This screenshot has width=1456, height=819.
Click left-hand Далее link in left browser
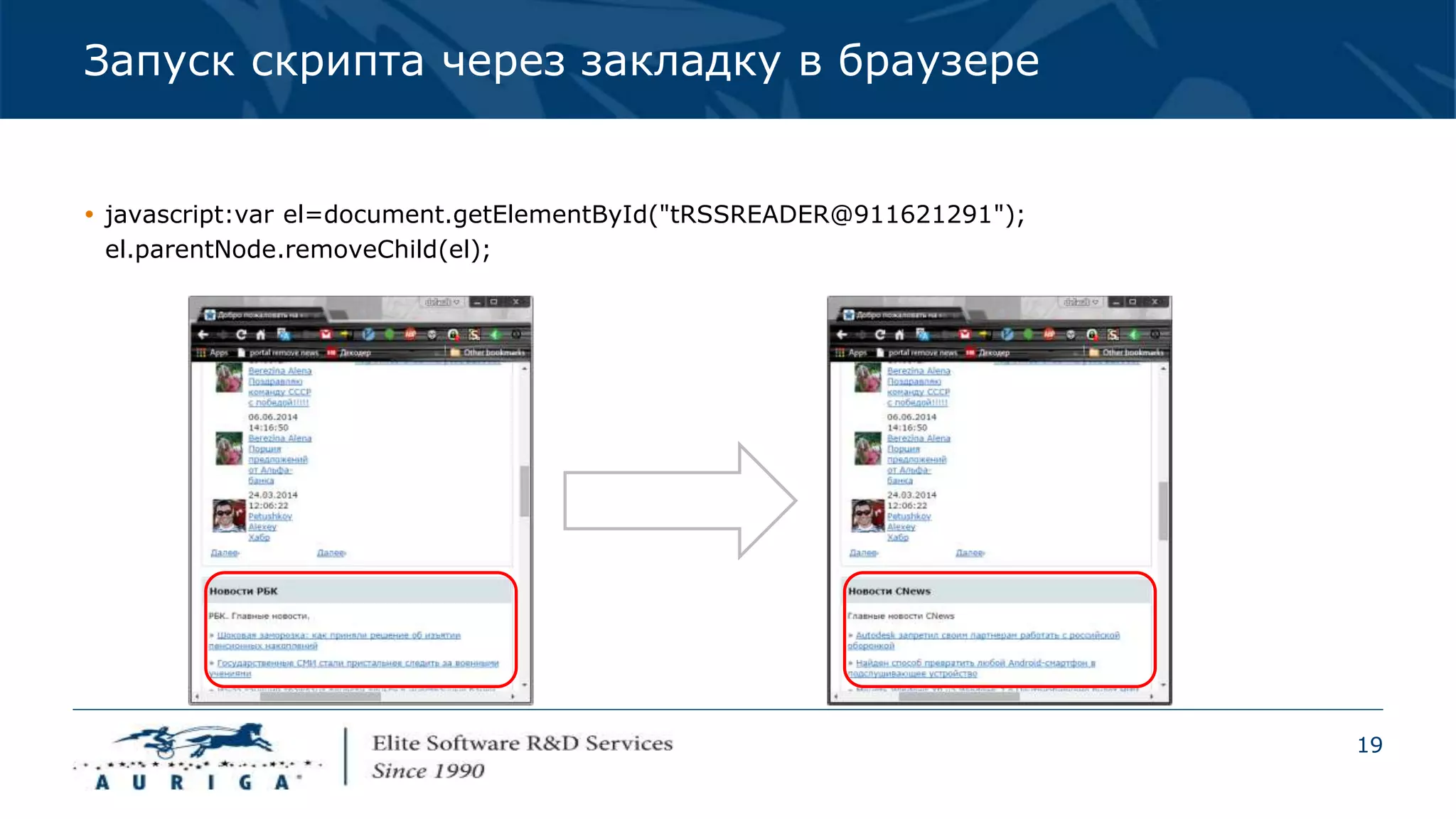point(225,553)
